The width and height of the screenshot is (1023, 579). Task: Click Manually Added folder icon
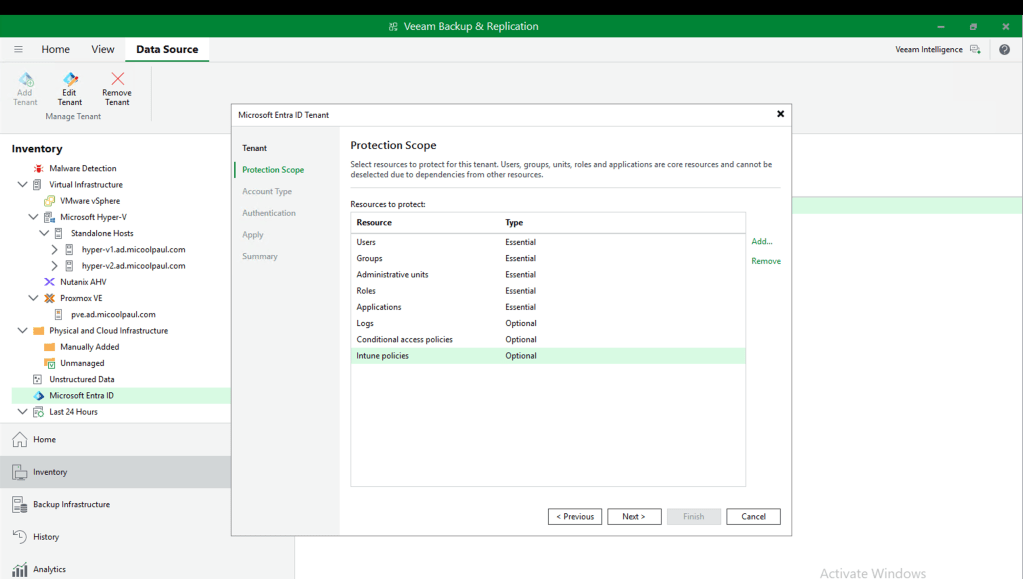click(x=49, y=347)
